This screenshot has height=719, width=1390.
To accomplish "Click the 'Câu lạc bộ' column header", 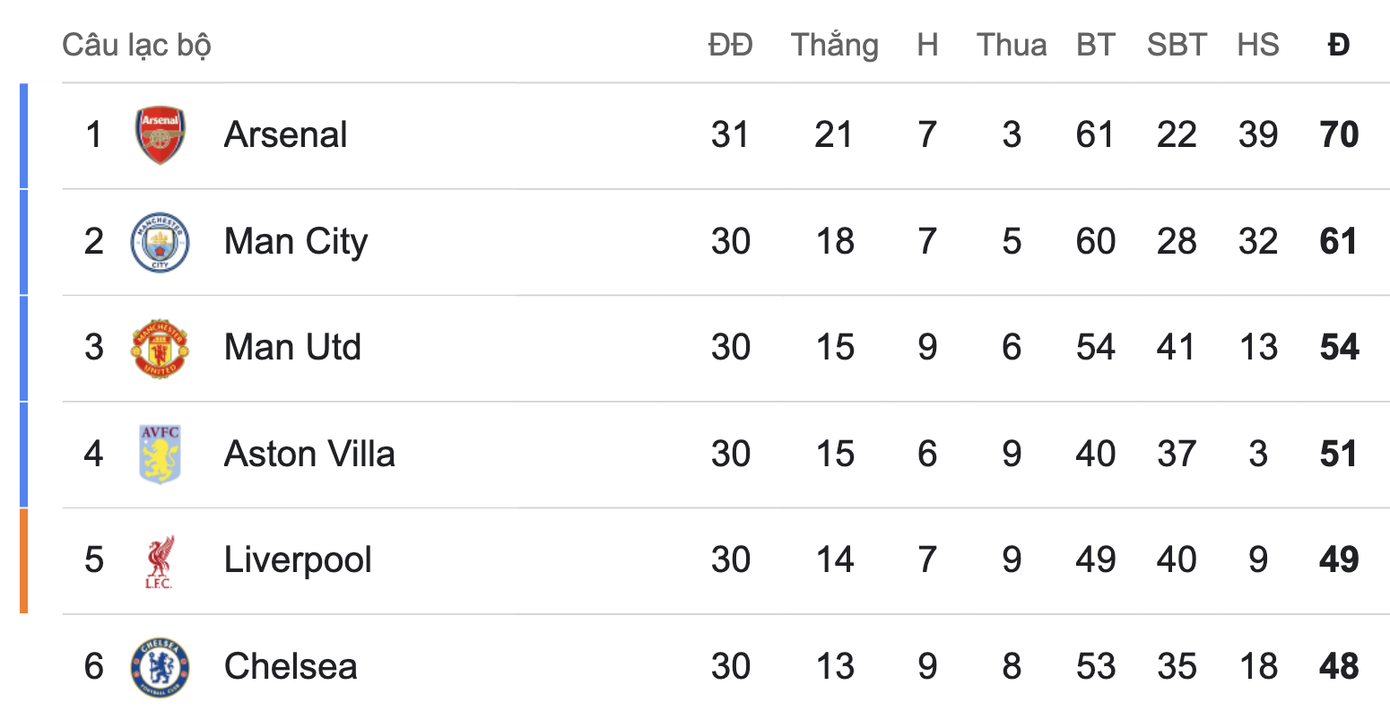I will coord(136,45).
